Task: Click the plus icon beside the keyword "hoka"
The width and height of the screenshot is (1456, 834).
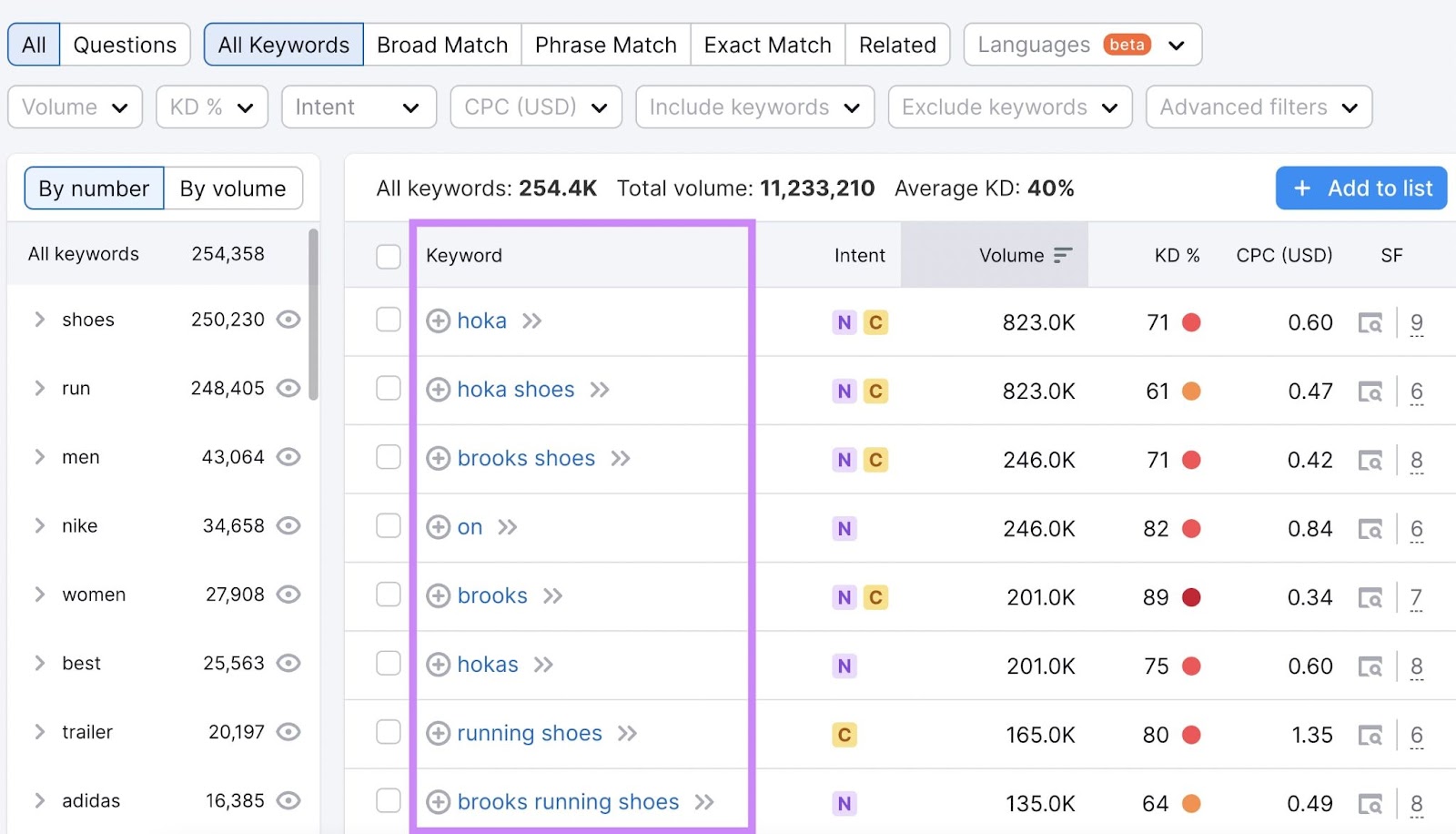Action: pyautogui.click(x=439, y=321)
